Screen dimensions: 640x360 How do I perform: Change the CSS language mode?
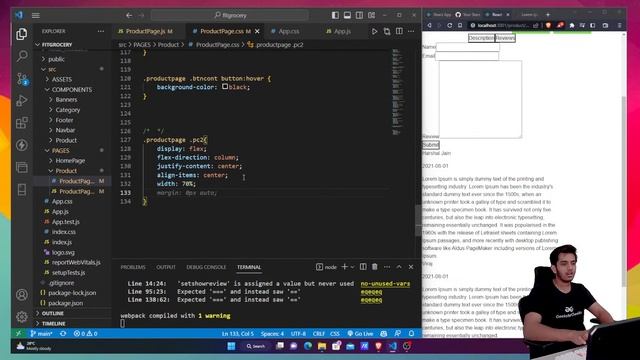(335, 333)
